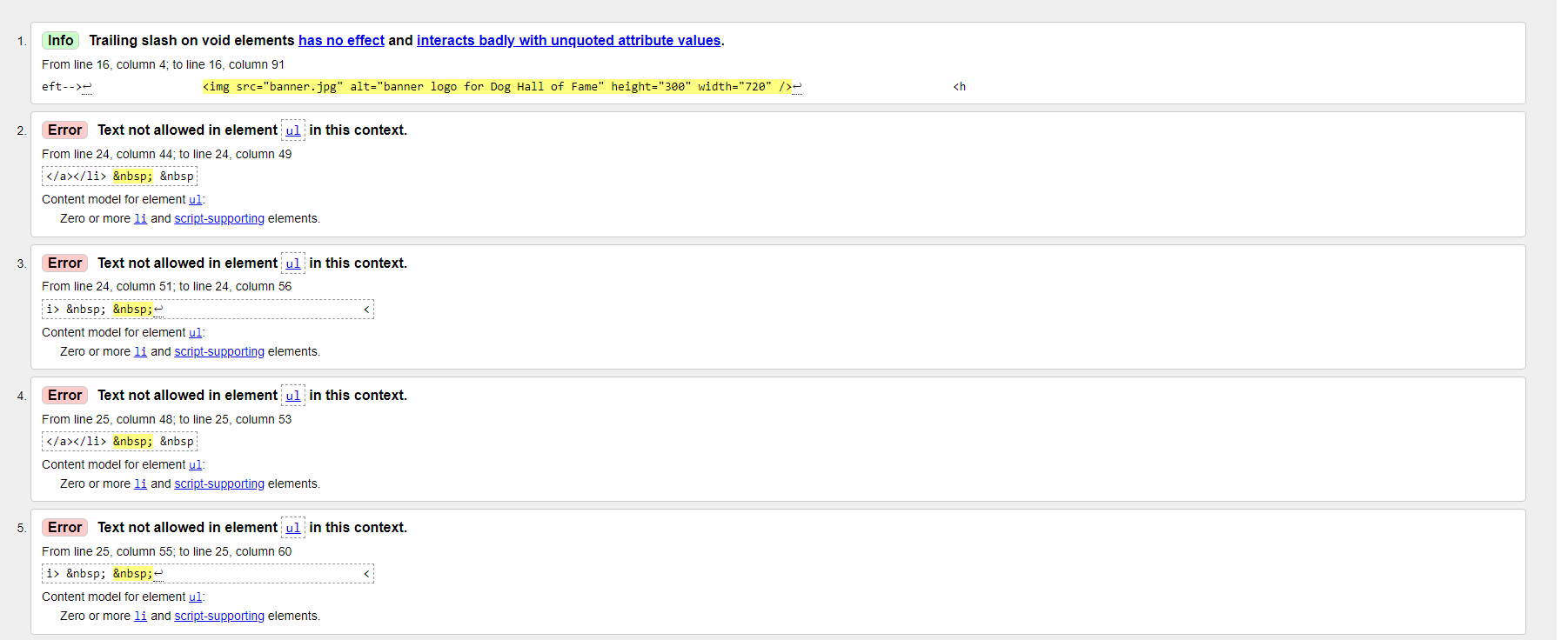Open "script-supporting" link under error 3
This screenshot has width=1568, height=640.
[219, 351]
